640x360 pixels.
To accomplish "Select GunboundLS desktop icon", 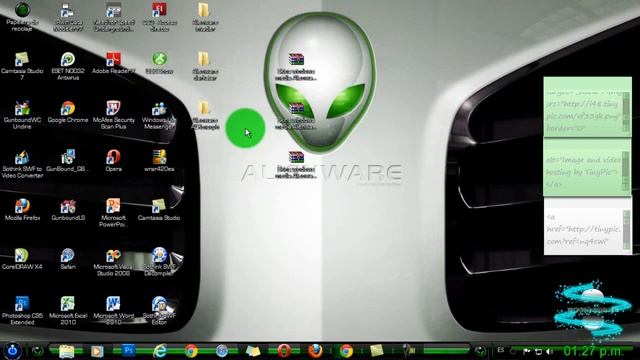I will point(68,210).
